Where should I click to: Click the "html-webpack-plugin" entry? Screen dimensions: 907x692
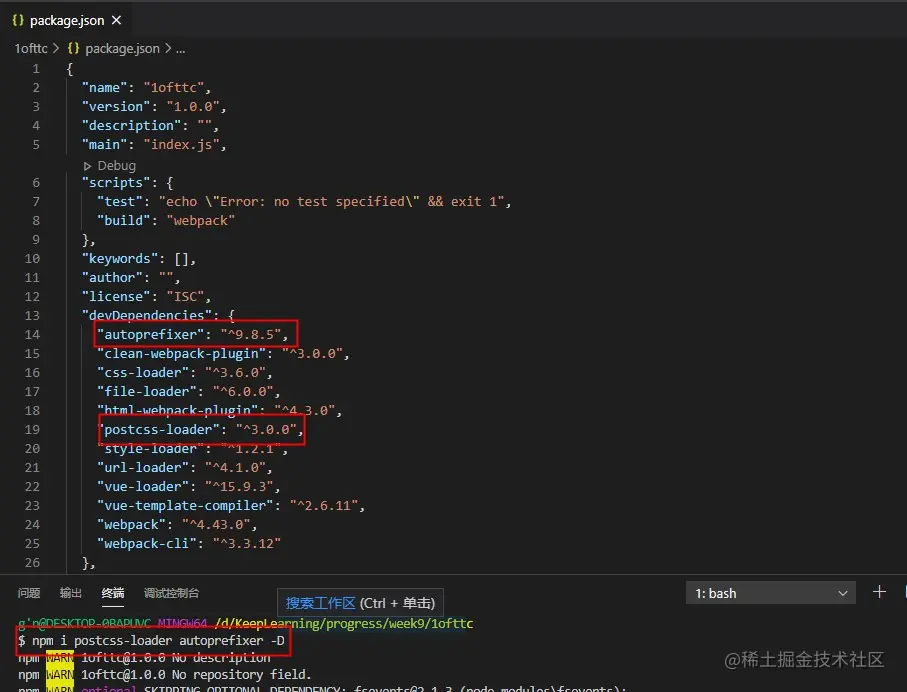(219, 410)
